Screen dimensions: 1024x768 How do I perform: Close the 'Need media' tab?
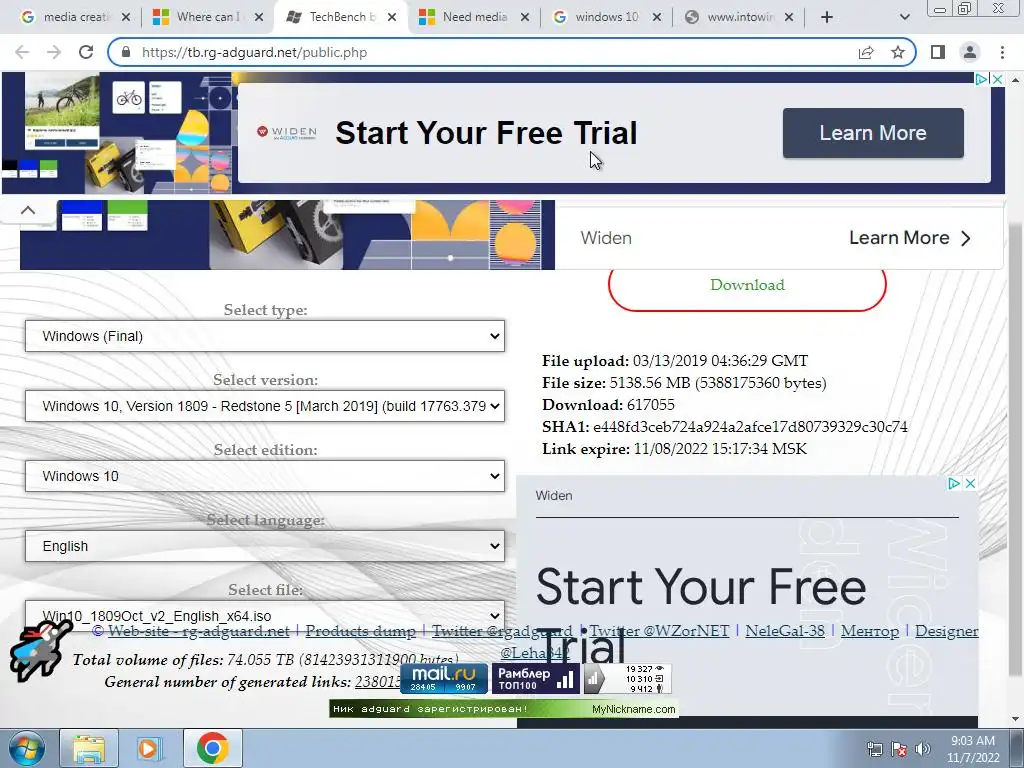tap(525, 17)
